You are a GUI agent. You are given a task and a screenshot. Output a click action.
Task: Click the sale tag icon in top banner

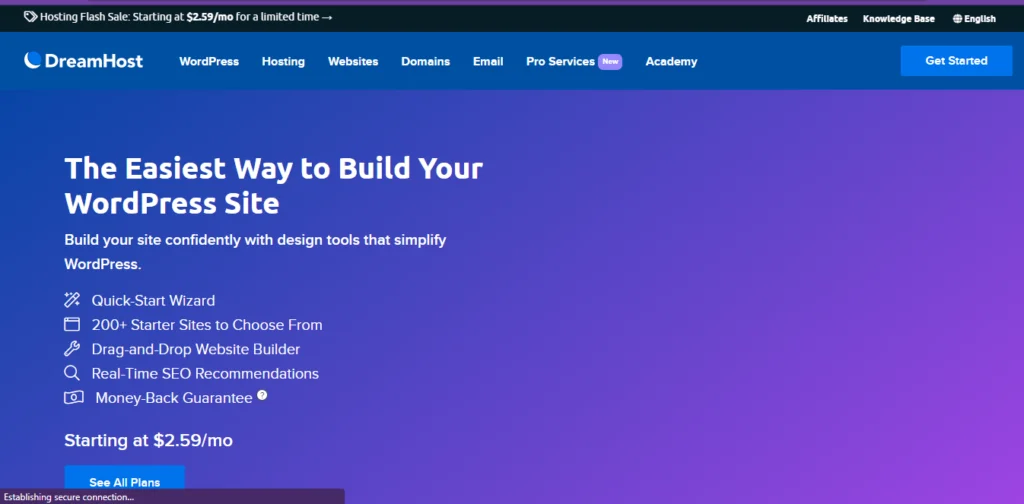[x=30, y=17]
